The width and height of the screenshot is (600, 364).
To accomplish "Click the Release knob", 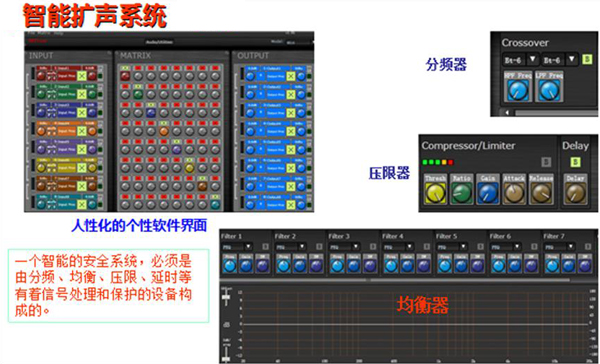I will 541,193.
